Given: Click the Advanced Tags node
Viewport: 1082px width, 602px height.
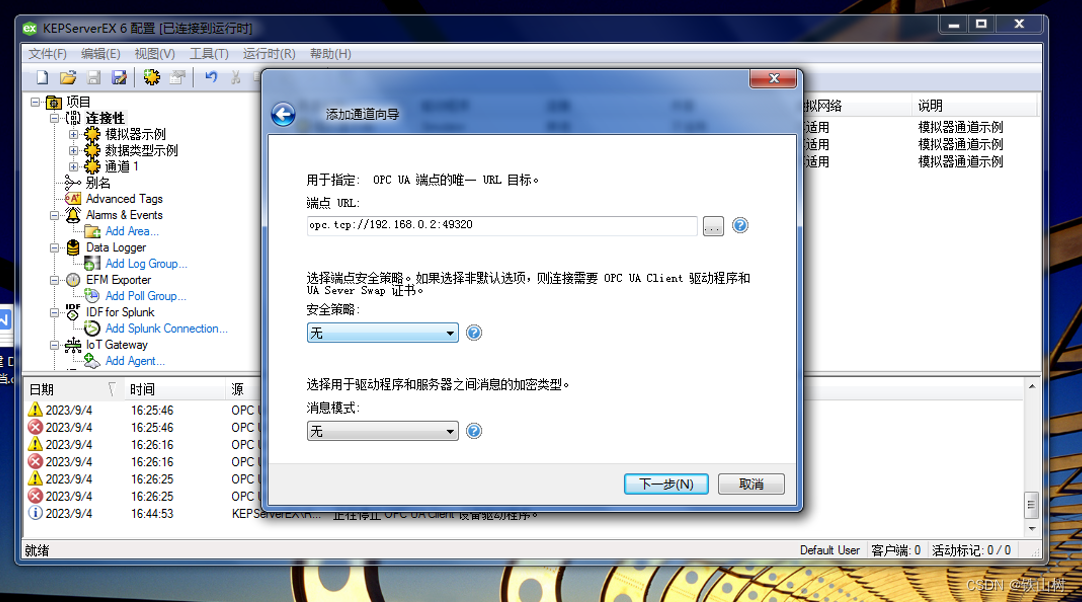Looking at the screenshot, I should [112, 198].
